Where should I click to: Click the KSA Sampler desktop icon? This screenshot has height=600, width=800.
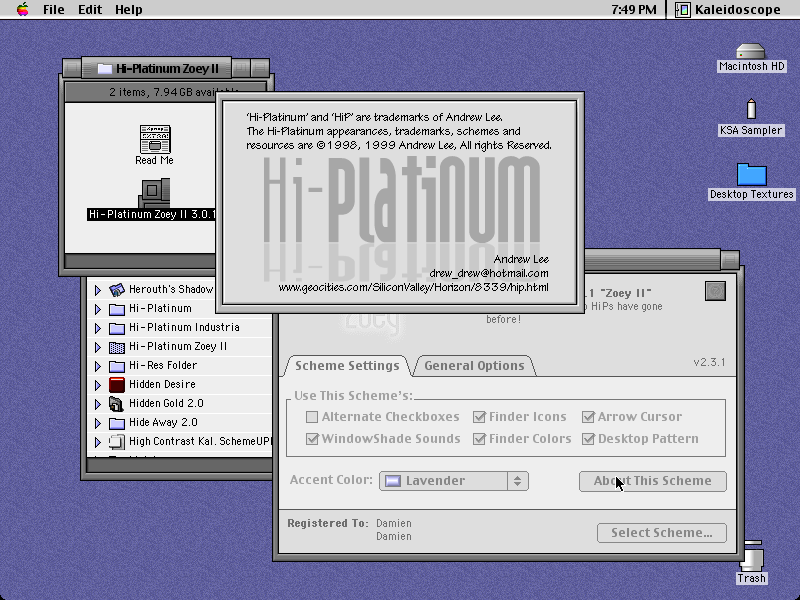pos(751,109)
